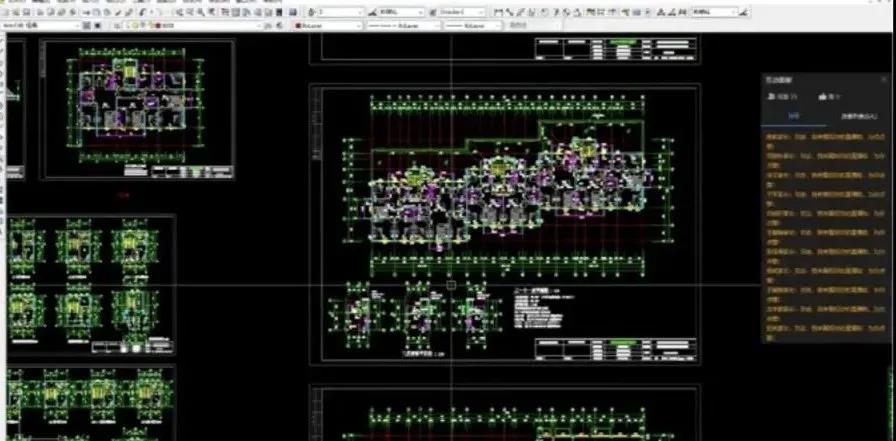Click the linear dimension icon in dimension toolbar

pyautogui.click(x=498, y=12)
